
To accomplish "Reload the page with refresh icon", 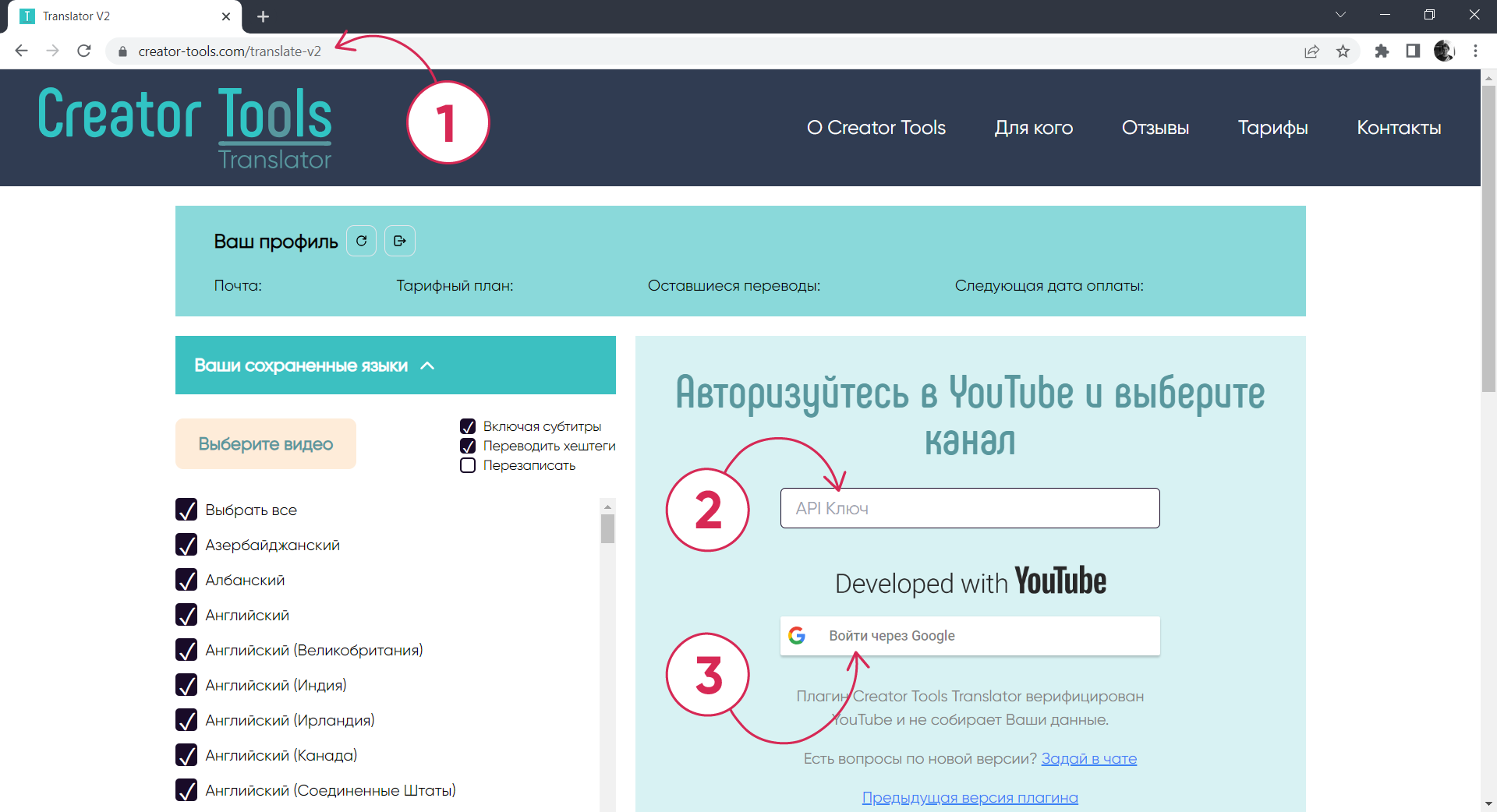I will [x=84, y=51].
